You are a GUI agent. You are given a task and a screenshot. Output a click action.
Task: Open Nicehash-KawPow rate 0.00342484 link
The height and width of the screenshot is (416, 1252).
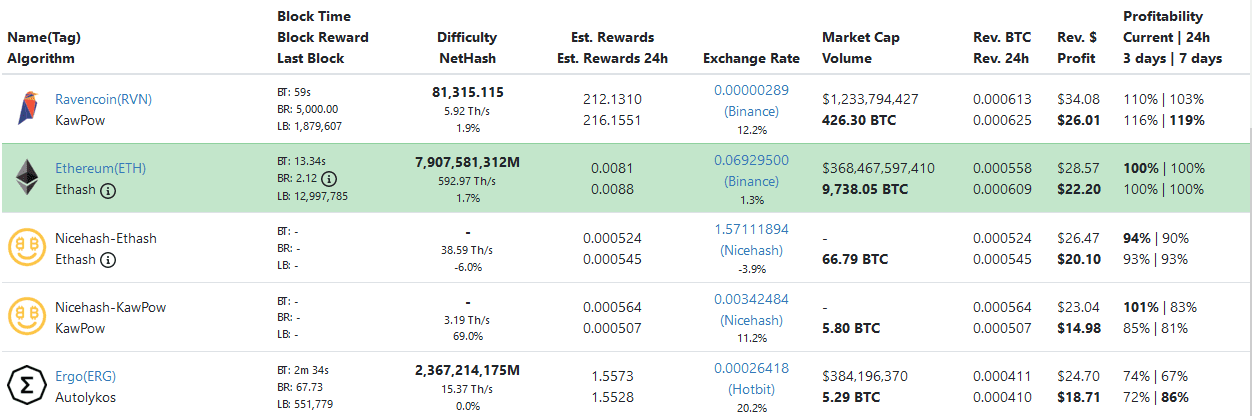coord(751,299)
